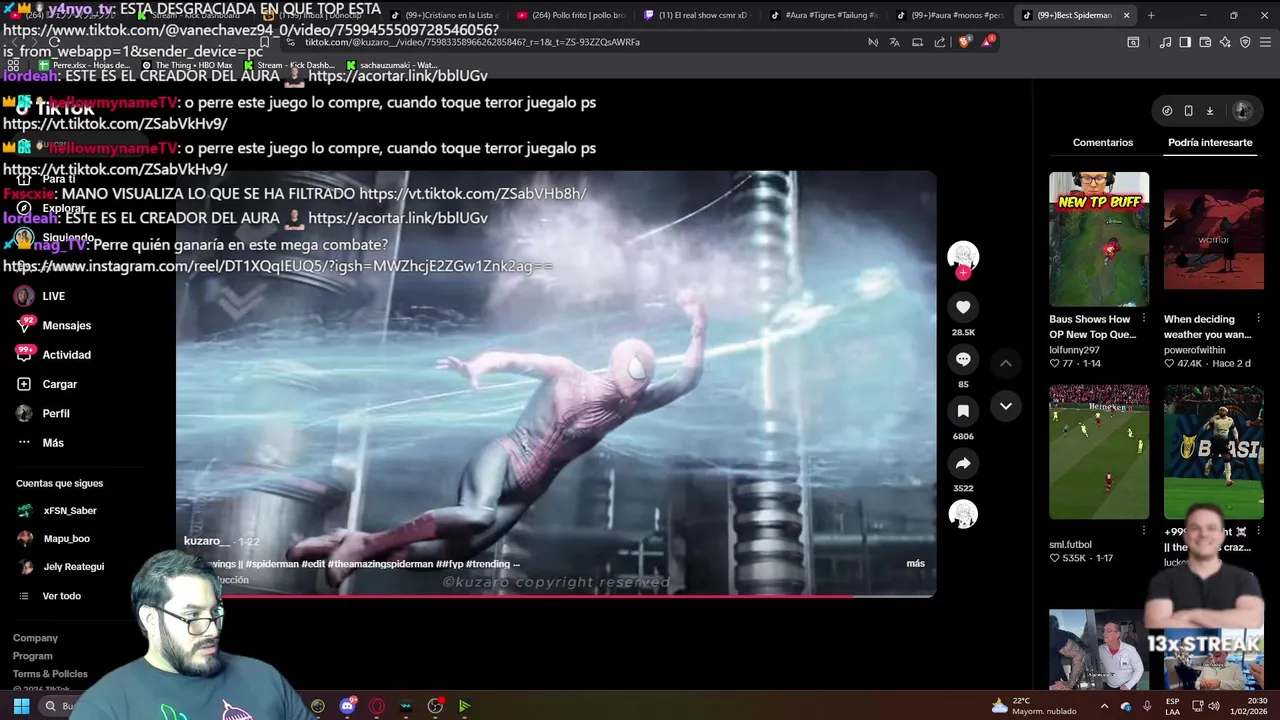Viewport: 1280px width, 720px height.
Task: Switch to '(99+)#aura #monos' browser tab
Action: [950, 15]
